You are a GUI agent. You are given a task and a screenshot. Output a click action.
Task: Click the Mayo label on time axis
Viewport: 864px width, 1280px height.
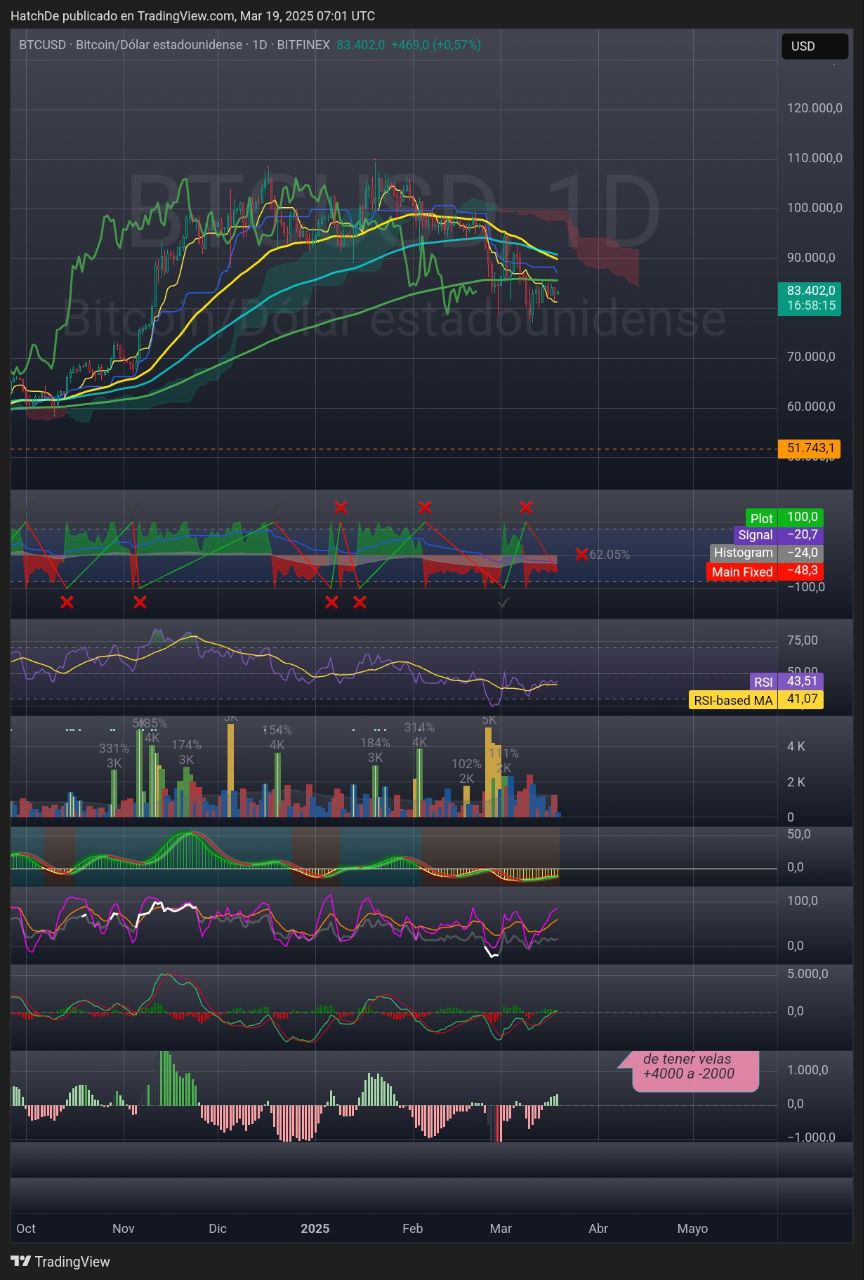692,1228
